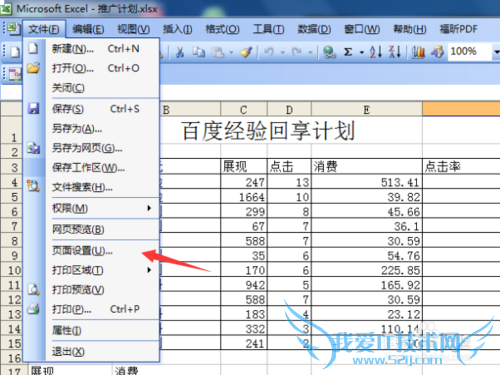Click the Cut scissors toolbar icon

click(x=180, y=52)
